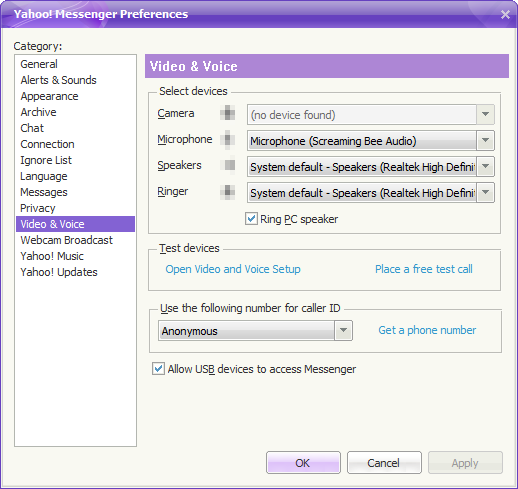The height and width of the screenshot is (489, 518).
Task: Select the Ignore List category
Action: pos(75,160)
